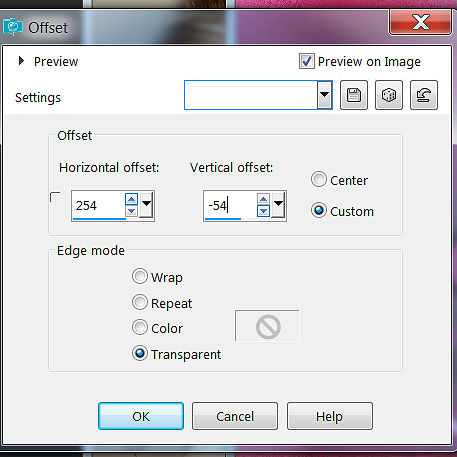Click the Help button

click(x=330, y=416)
